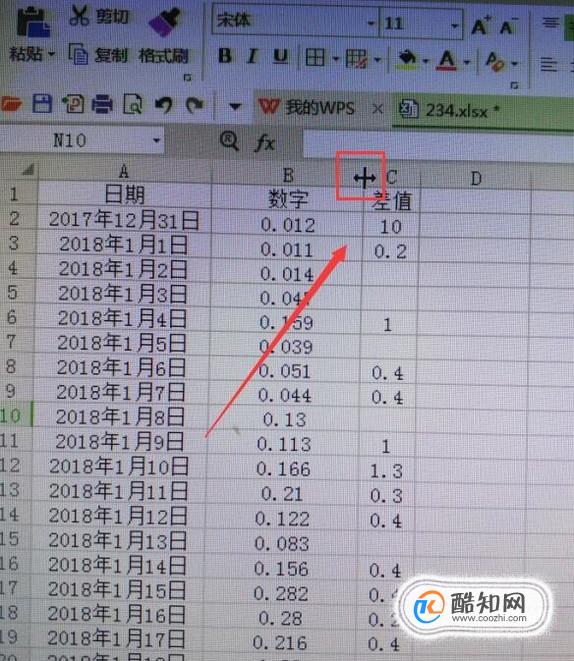Switch to the 234.xlsx document tab
Image resolution: width=574 pixels, height=661 pixels.
coord(450,110)
